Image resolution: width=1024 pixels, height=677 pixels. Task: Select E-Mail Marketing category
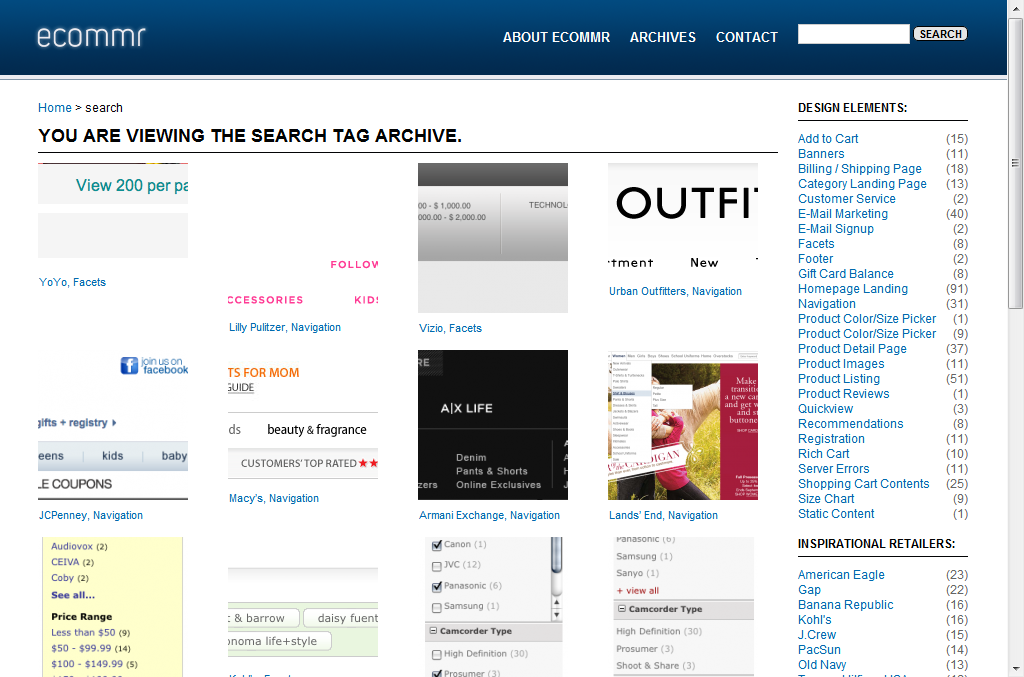tap(842, 213)
